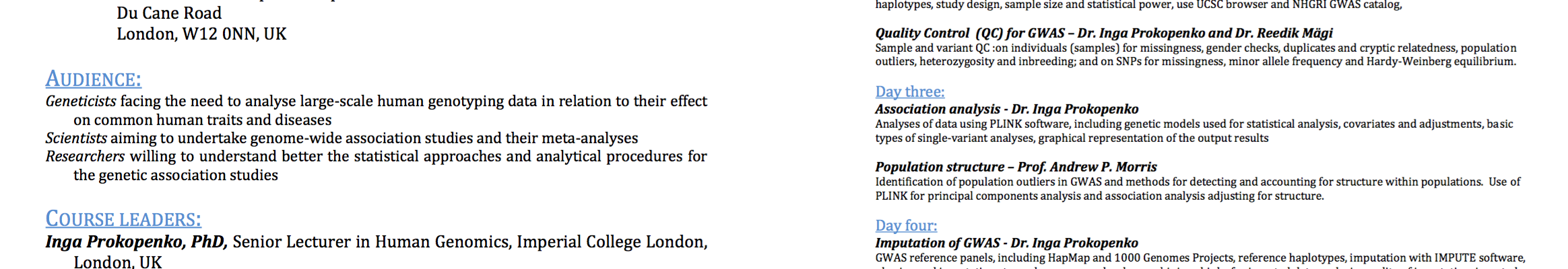Click the London, W12 0NN, UK line

(x=201, y=34)
